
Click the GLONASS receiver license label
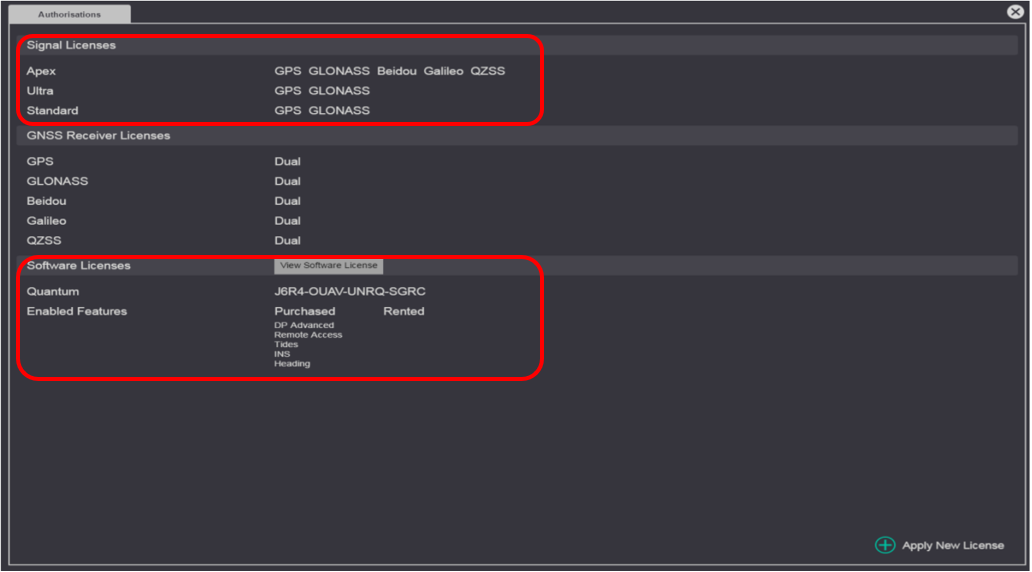57,181
